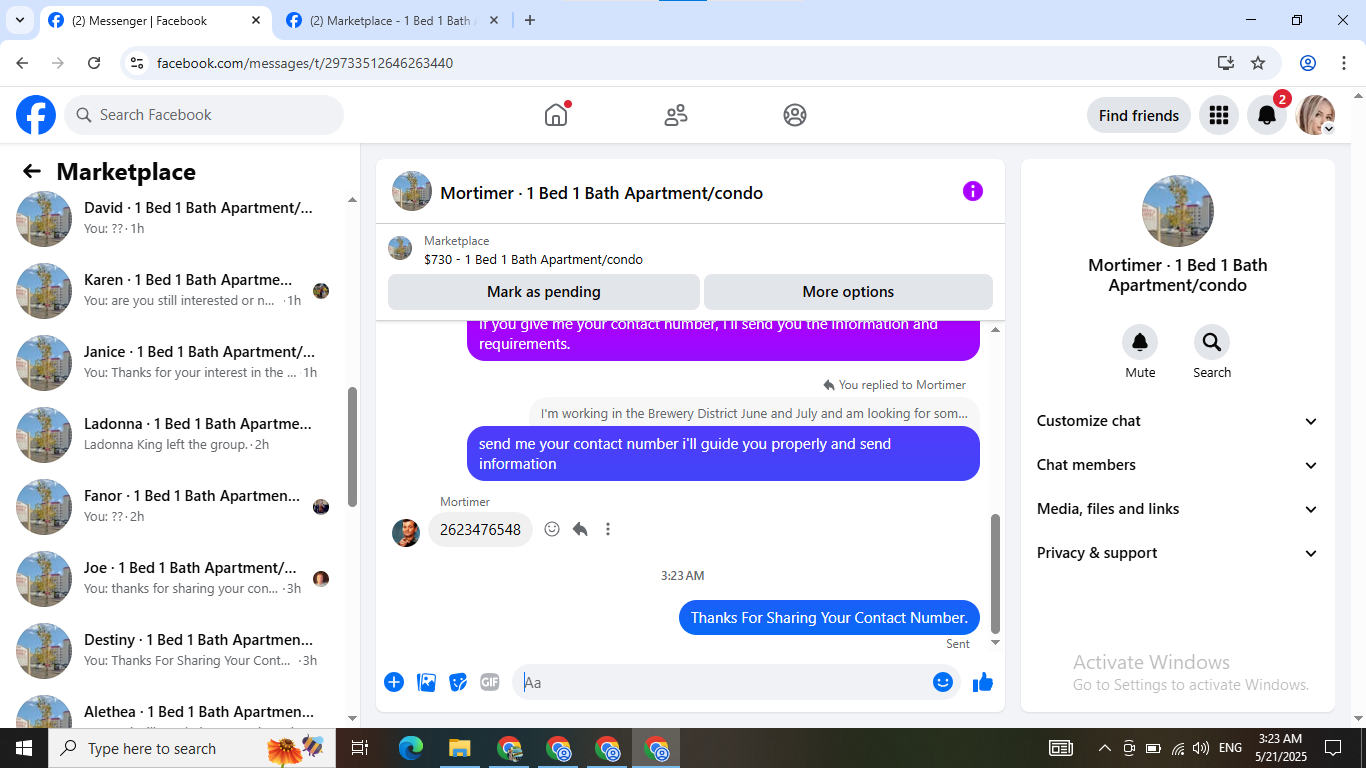Open Karen's apartment conversation

pos(174,289)
